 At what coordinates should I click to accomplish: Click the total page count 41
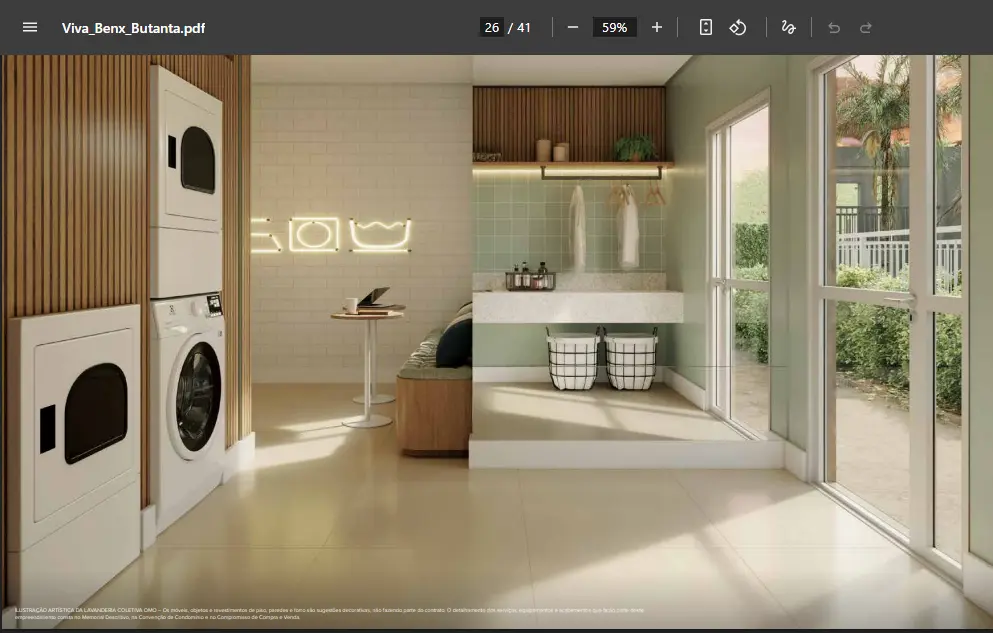point(524,27)
